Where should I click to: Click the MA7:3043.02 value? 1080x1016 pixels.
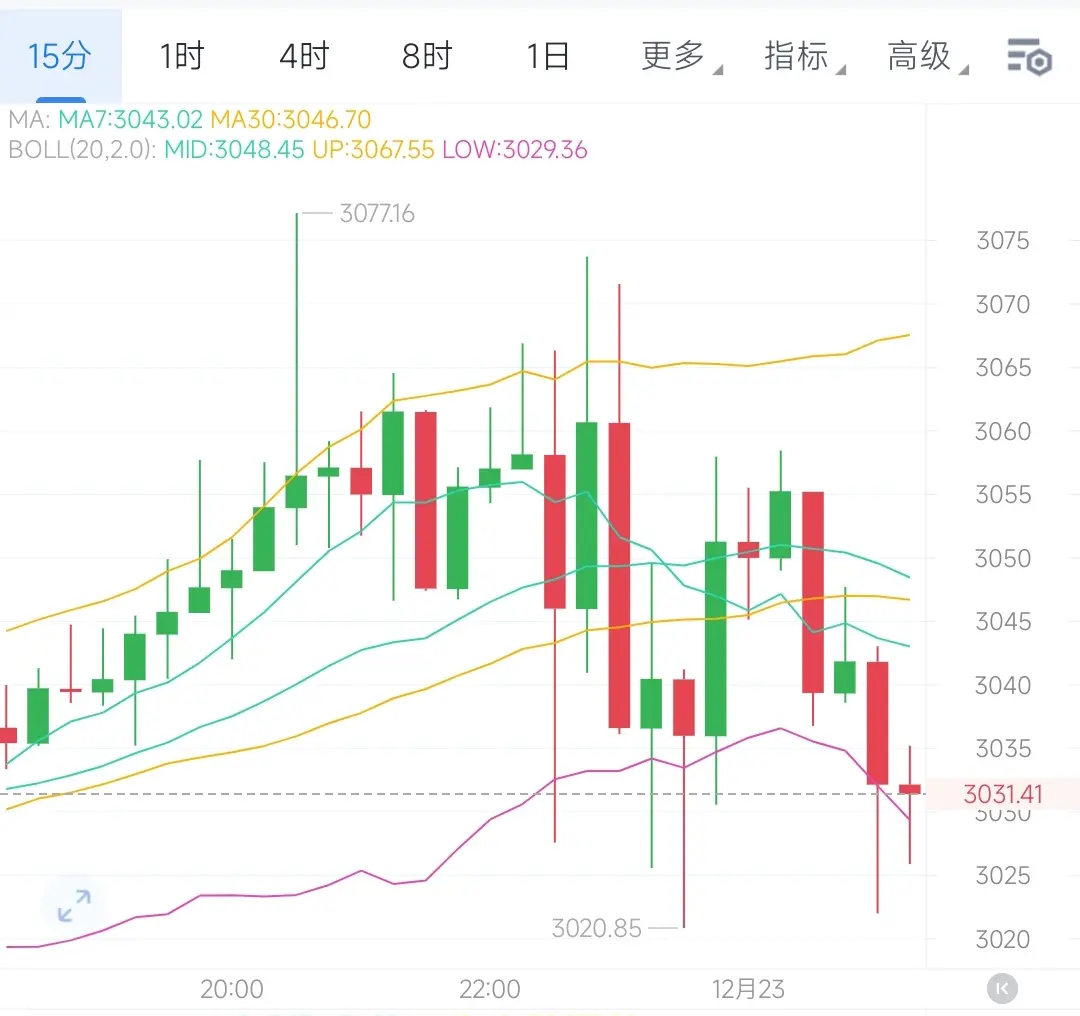click(x=130, y=120)
